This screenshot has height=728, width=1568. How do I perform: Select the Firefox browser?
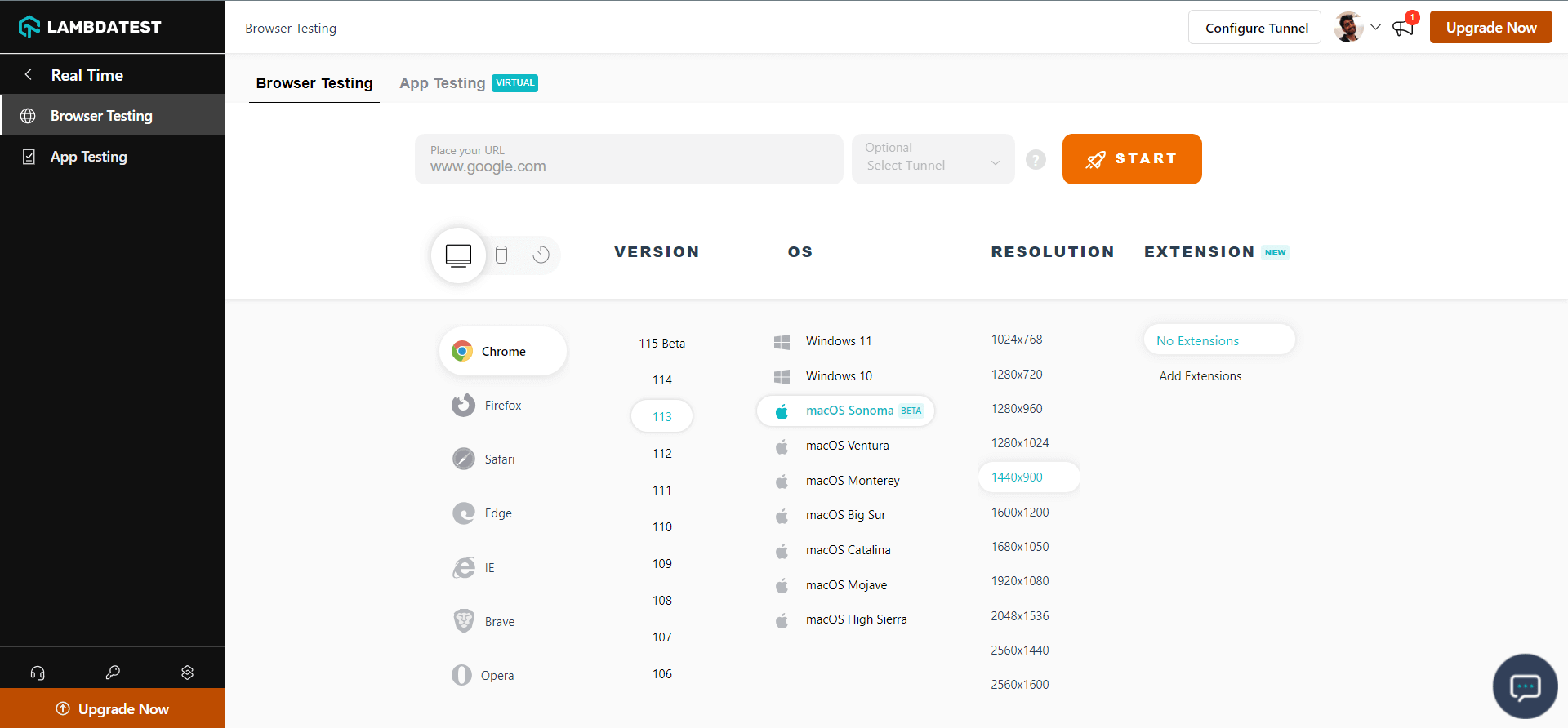488,406
